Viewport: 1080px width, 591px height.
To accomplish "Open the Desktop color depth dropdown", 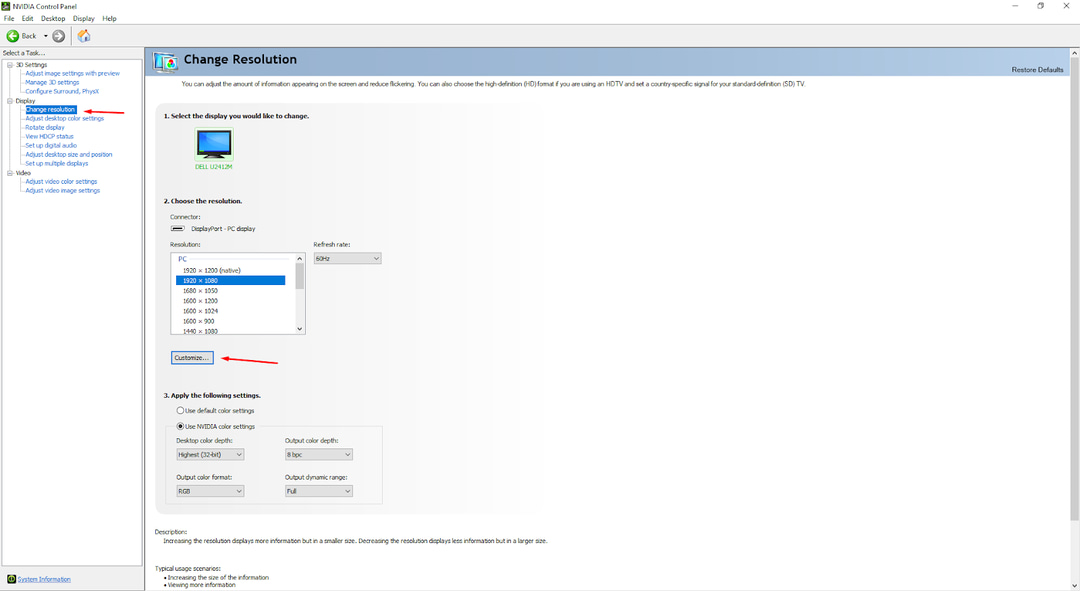I will point(209,454).
